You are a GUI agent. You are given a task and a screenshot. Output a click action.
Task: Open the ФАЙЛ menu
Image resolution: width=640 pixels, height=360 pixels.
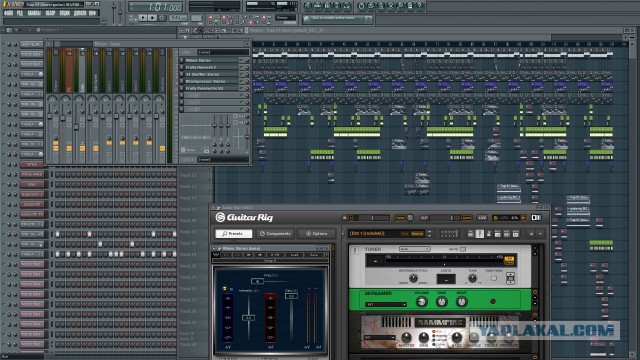click(x=8, y=13)
